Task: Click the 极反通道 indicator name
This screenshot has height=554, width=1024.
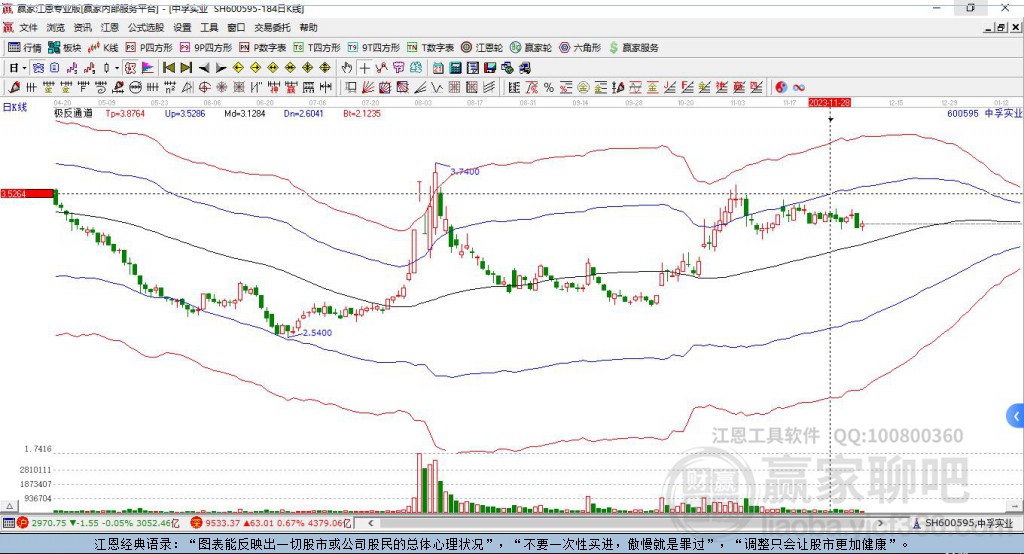Action: pos(73,113)
